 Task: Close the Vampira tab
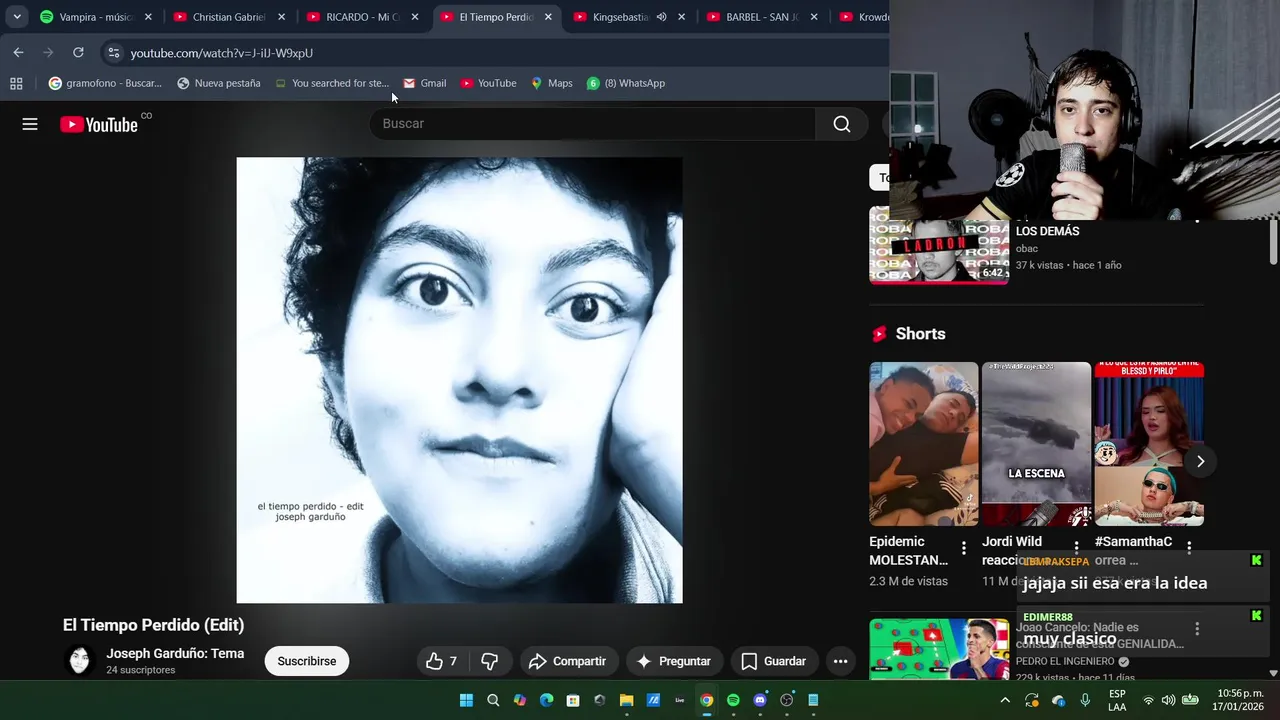pos(148,17)
